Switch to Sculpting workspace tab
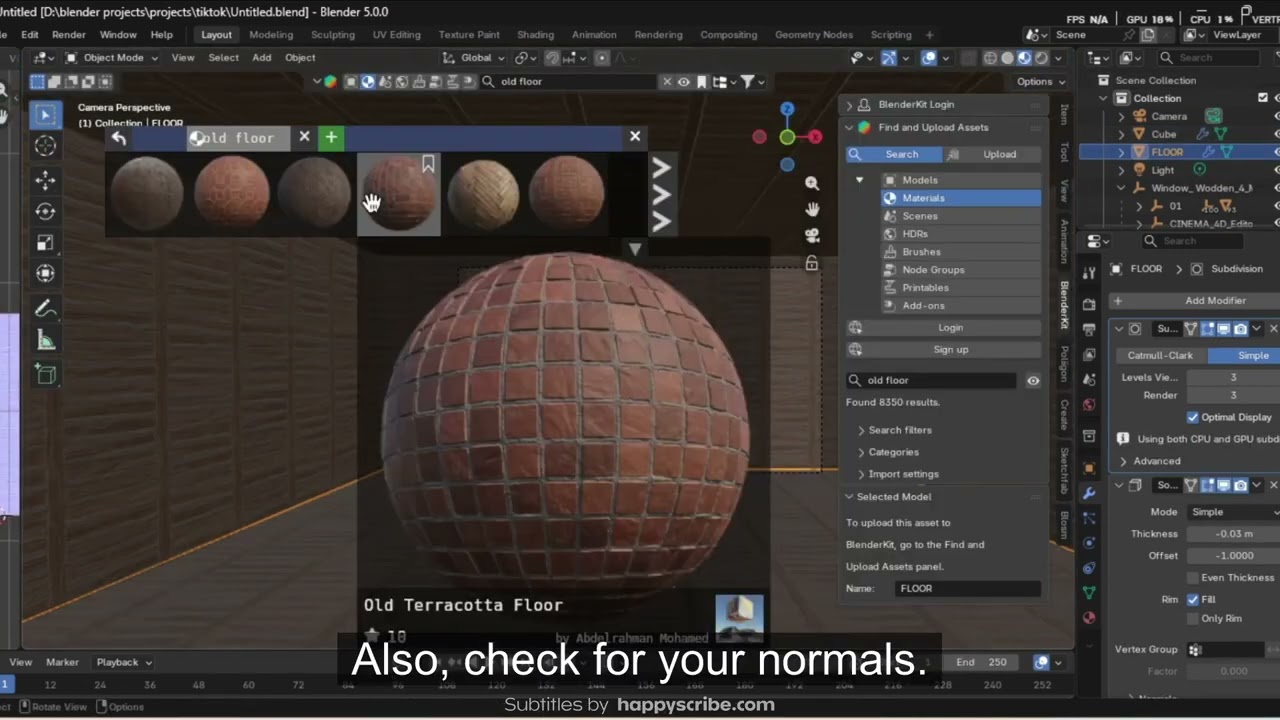Viewport: 1280px width, 720px height. coord(333,35)
